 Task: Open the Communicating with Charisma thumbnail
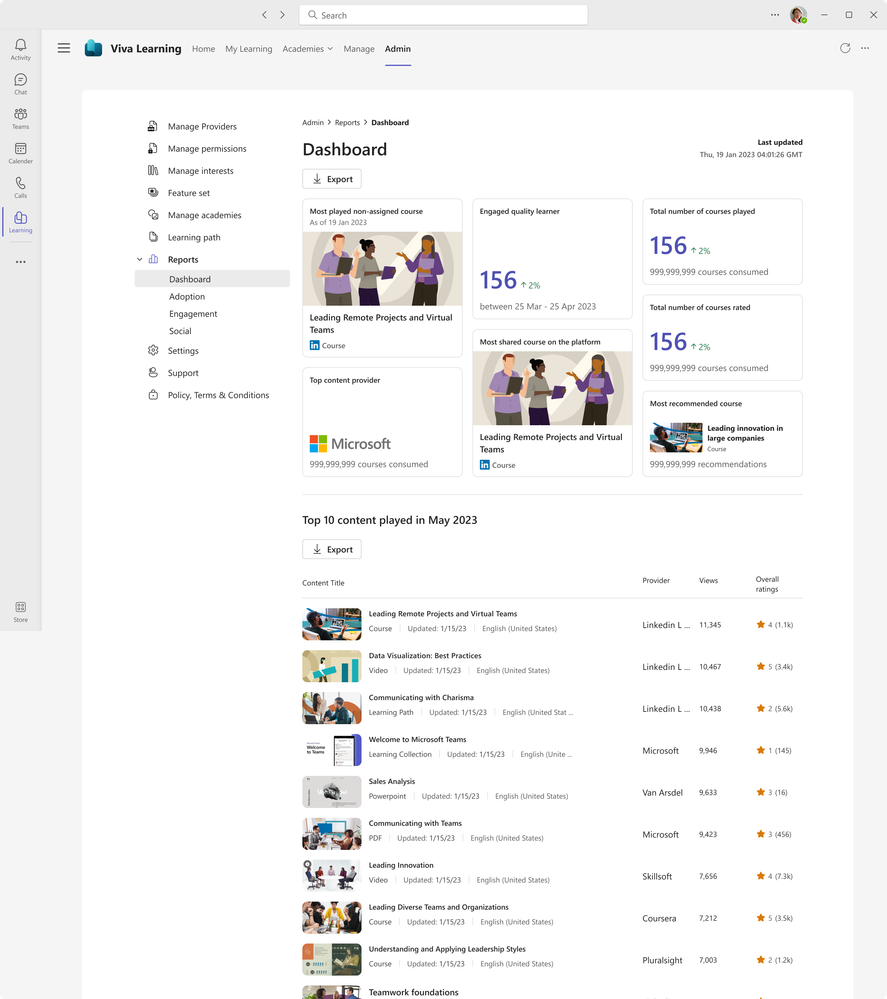click(x=332, y=708)
